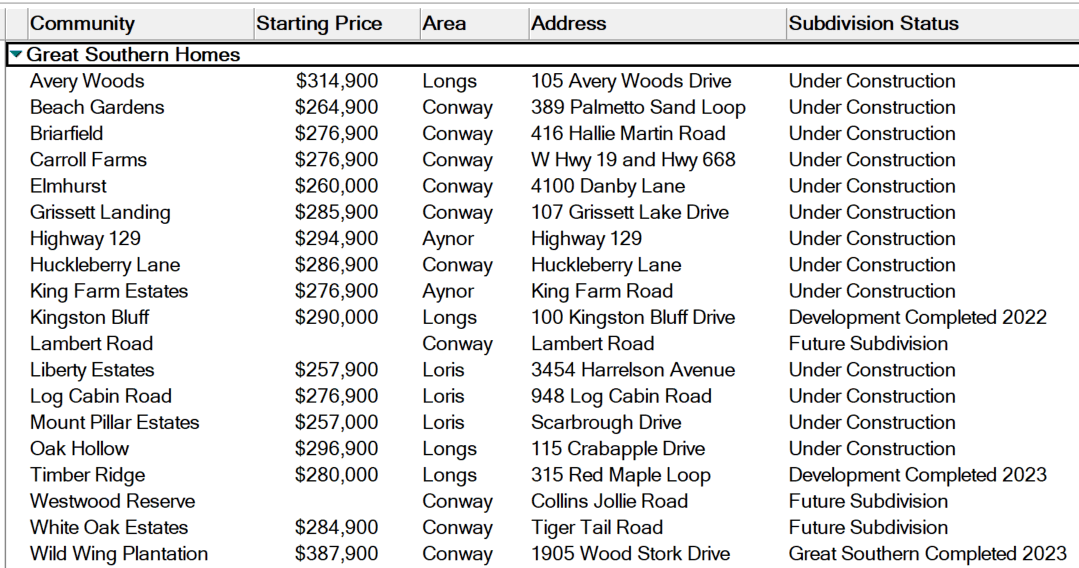Select the Avery Woods community row
This screenshot has width=1079, height=568.
(87, 81)
